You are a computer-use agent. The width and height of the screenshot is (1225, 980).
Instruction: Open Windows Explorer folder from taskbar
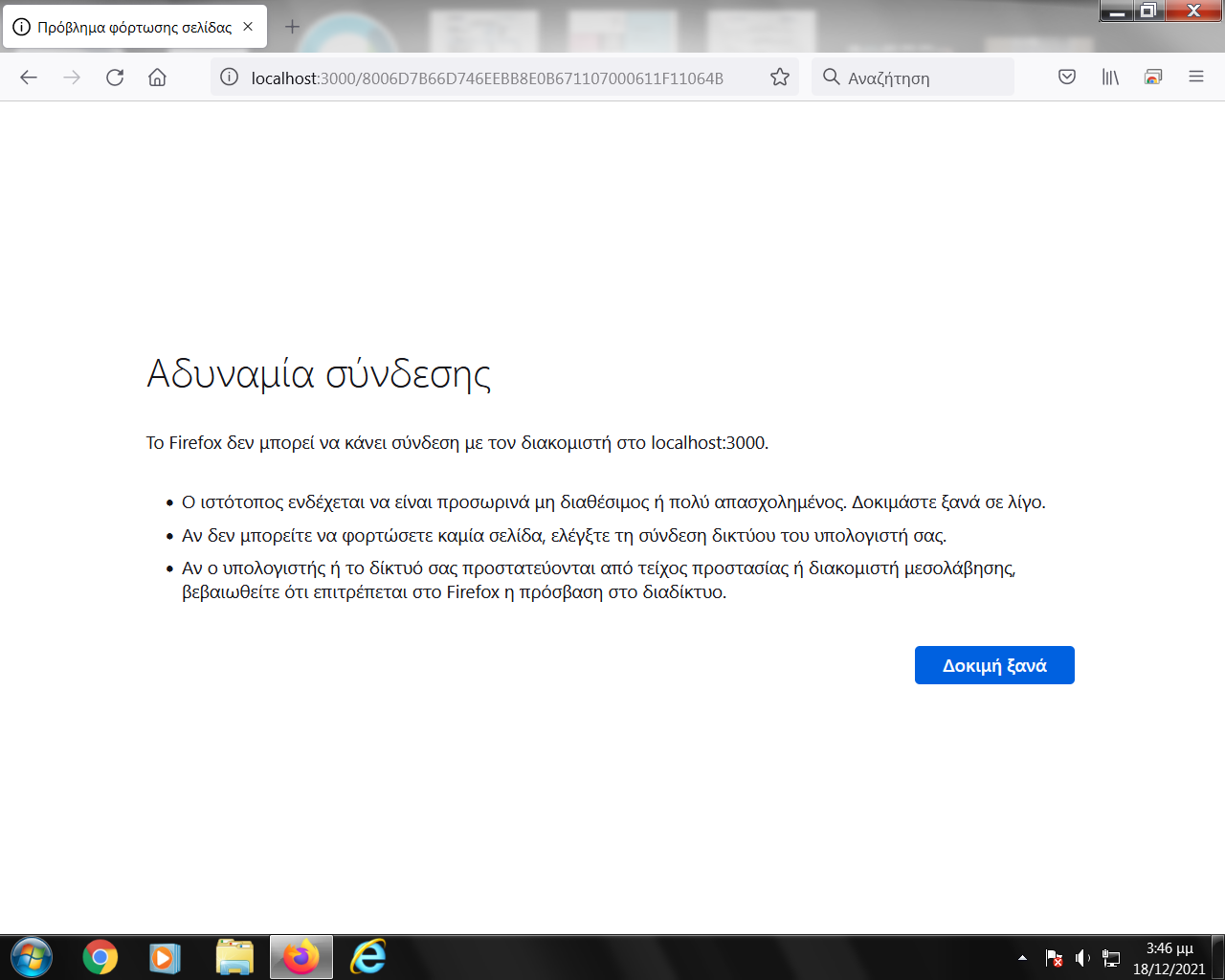pos(234,957)
